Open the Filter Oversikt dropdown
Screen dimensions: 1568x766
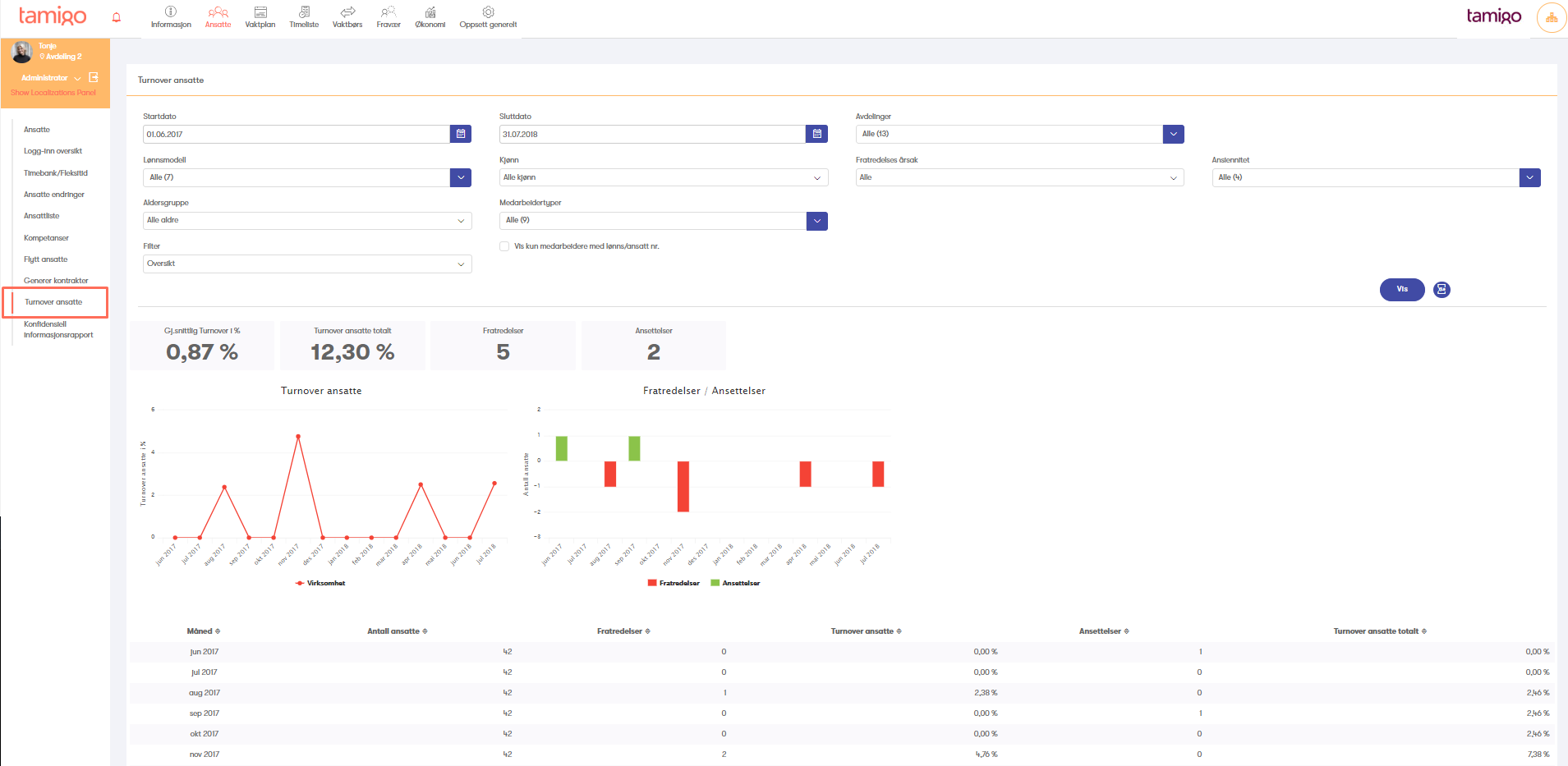(307, 264)
